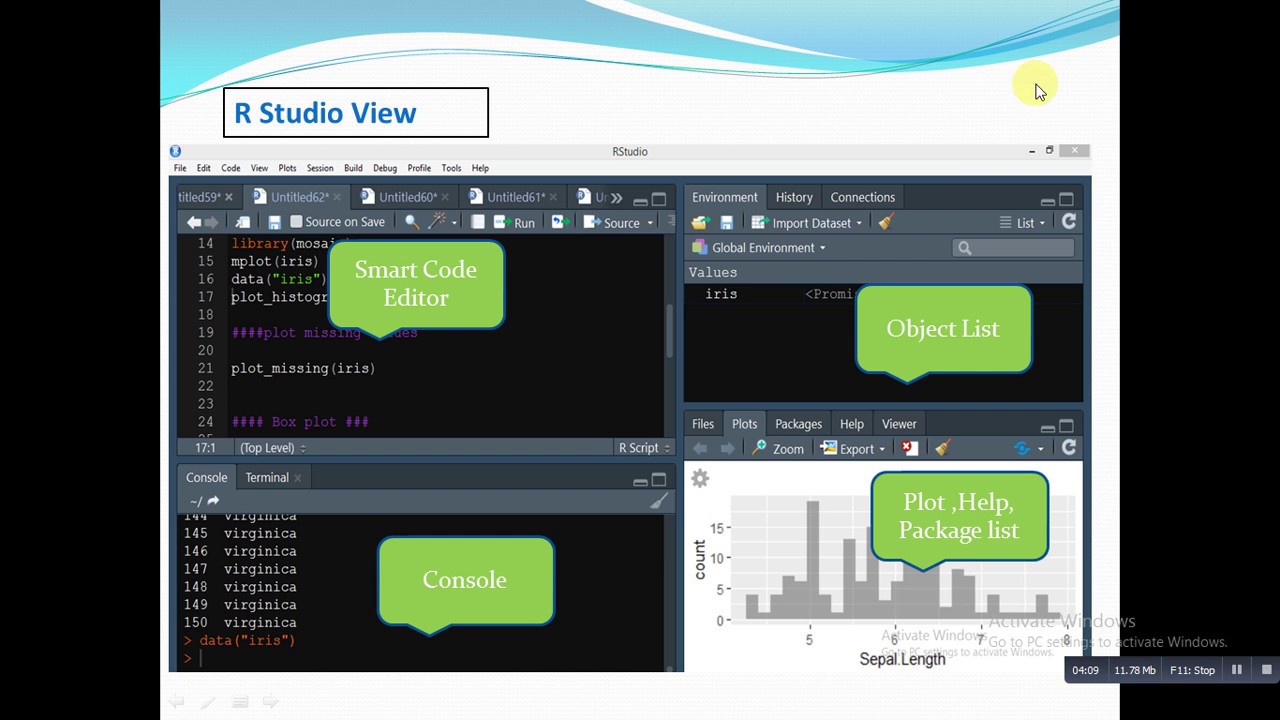Screen dimensions: 1280x720
Task: Open Find/Replace with the magnifier icon
Action: coord(411,222)
